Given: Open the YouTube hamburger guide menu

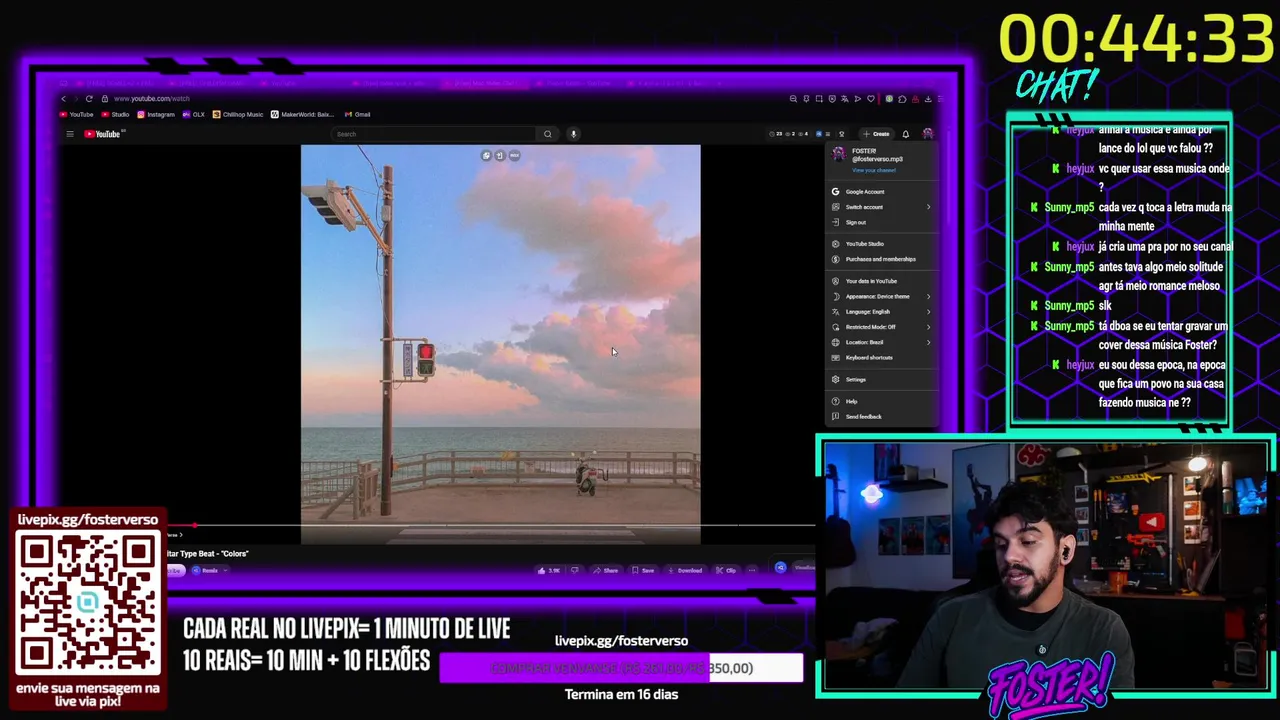Looking at the screenshot, I should pyautogui.click(x=70, y=134).
